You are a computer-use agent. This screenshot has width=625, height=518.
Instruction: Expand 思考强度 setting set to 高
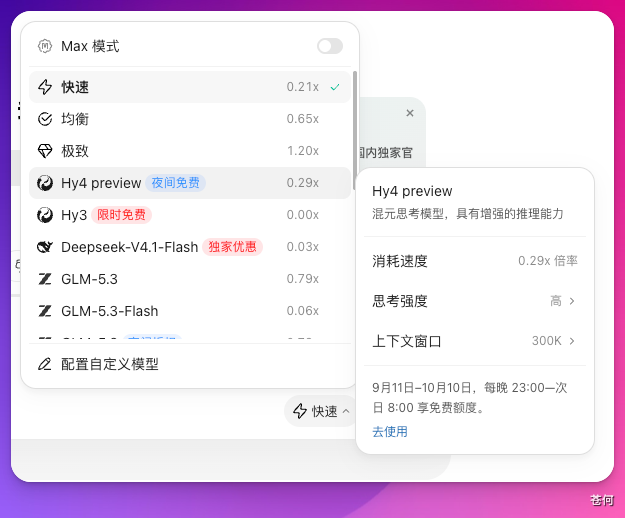point(475,301)
